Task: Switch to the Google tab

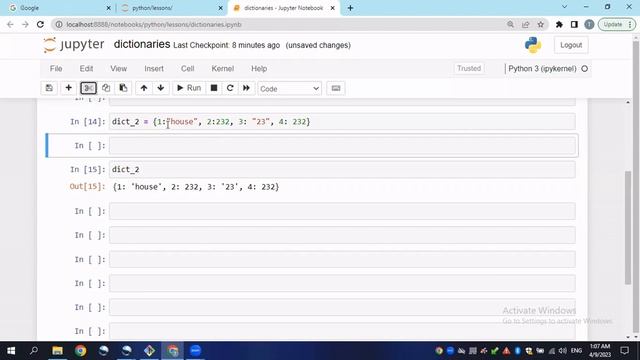Action: tap(59, 8)
